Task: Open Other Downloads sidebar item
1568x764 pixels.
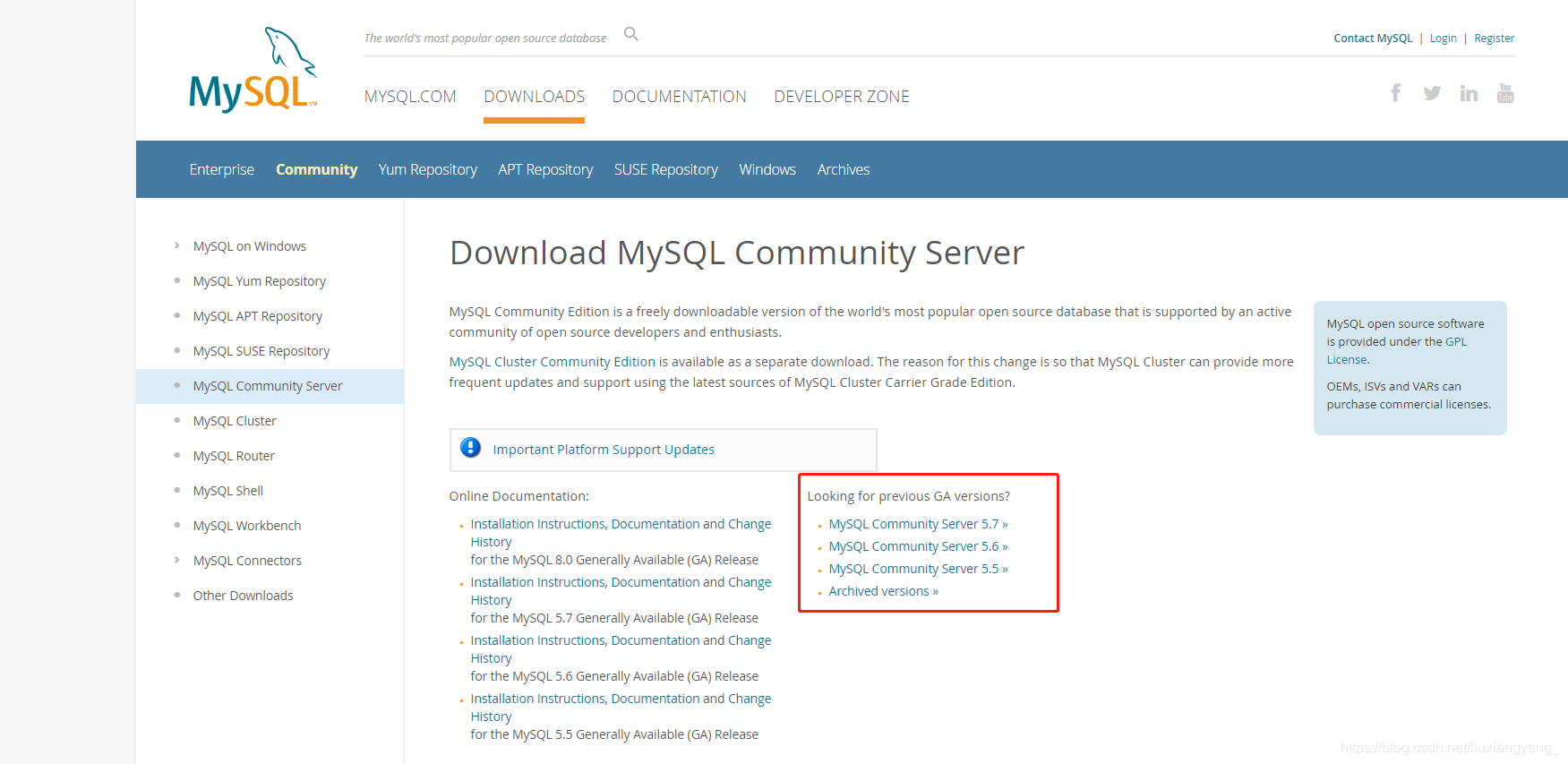Action: [x=244, y=596]
